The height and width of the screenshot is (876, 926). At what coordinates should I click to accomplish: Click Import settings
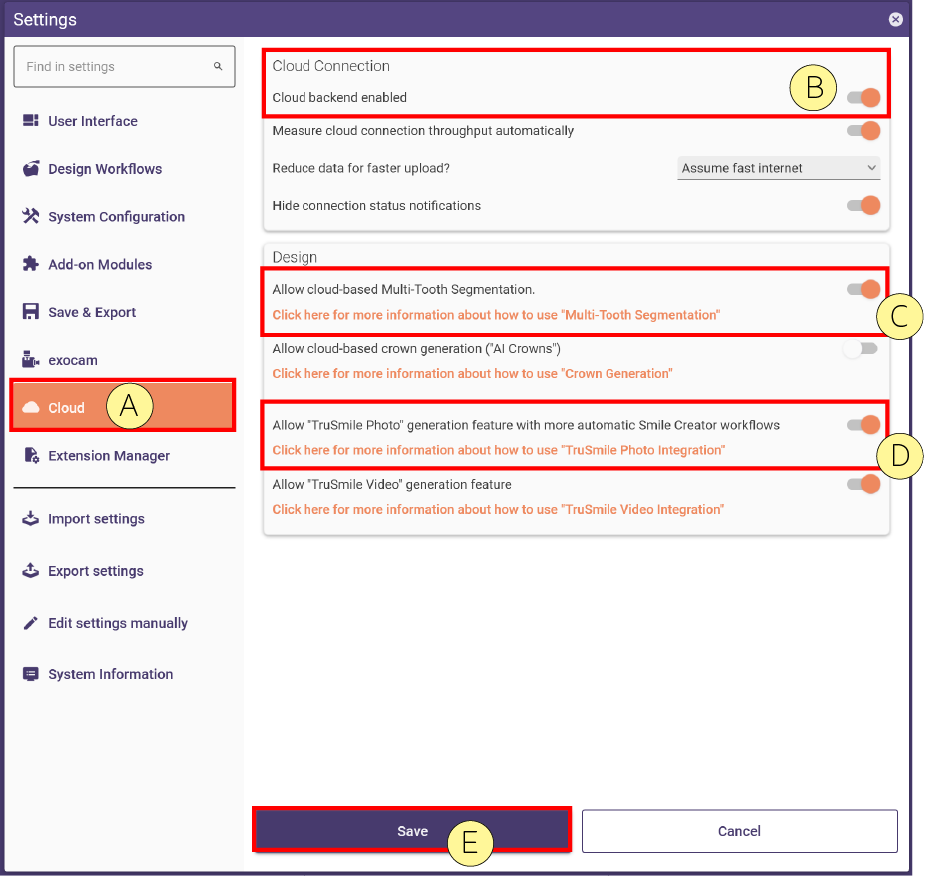tap(96, 519)
